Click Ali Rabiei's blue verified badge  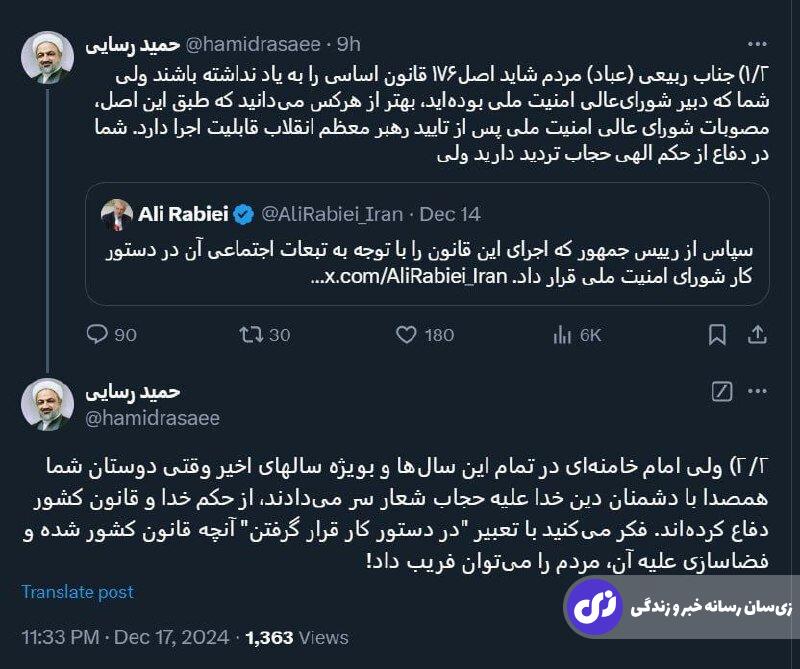click(242, 213)
